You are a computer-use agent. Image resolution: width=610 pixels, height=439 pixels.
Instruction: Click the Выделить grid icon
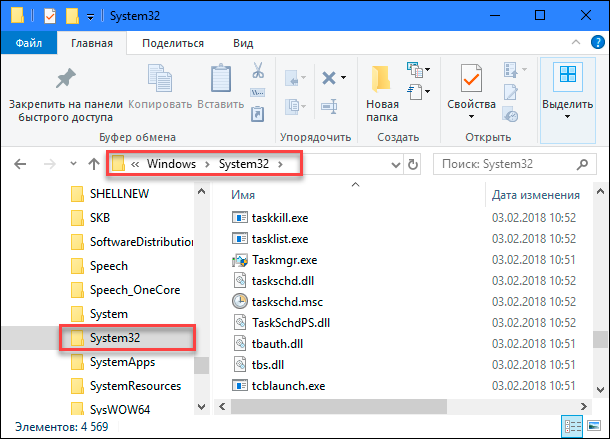[x=568, y=74]
